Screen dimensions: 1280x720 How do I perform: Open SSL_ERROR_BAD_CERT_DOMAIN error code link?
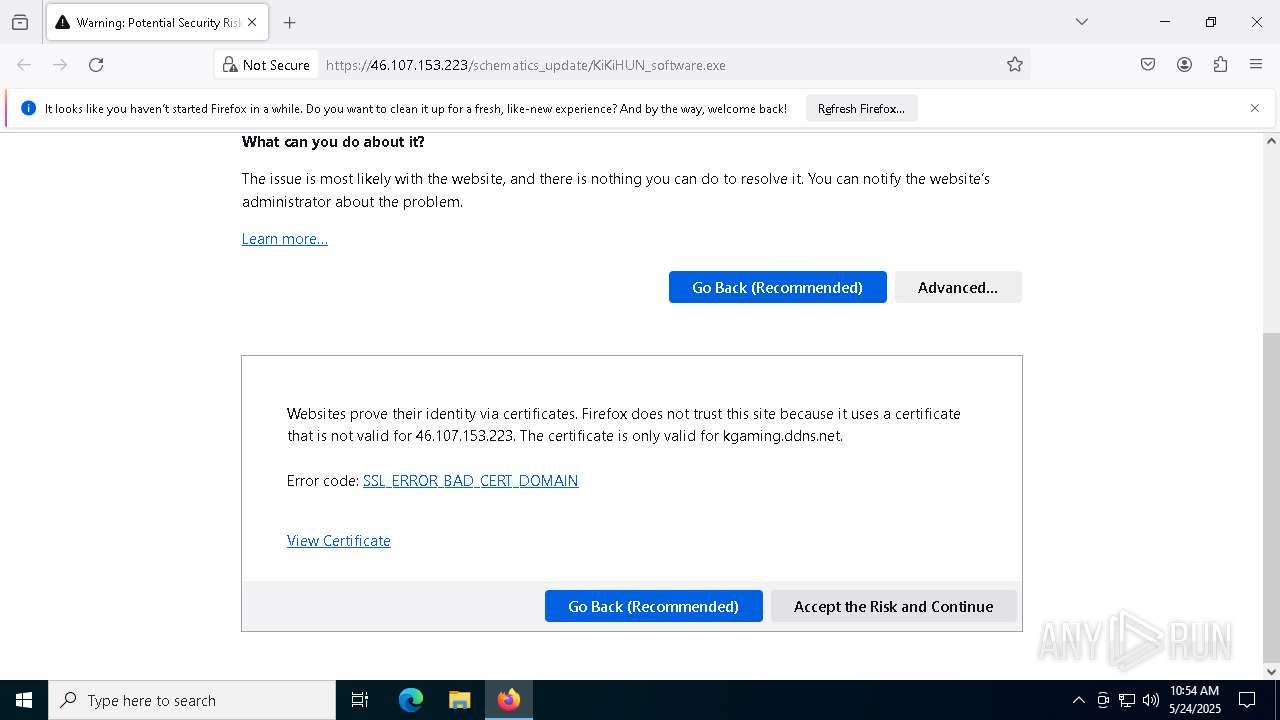point(470,481)
